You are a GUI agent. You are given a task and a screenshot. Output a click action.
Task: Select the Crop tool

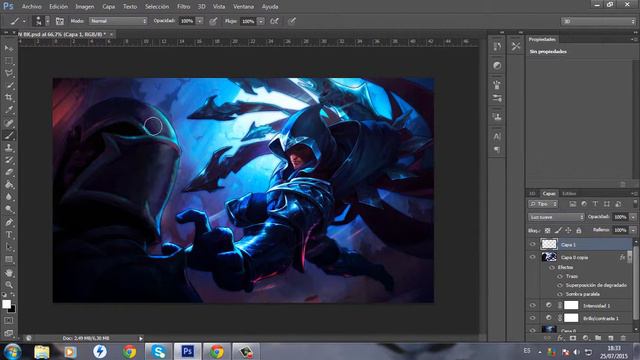(x=9, y=98)
